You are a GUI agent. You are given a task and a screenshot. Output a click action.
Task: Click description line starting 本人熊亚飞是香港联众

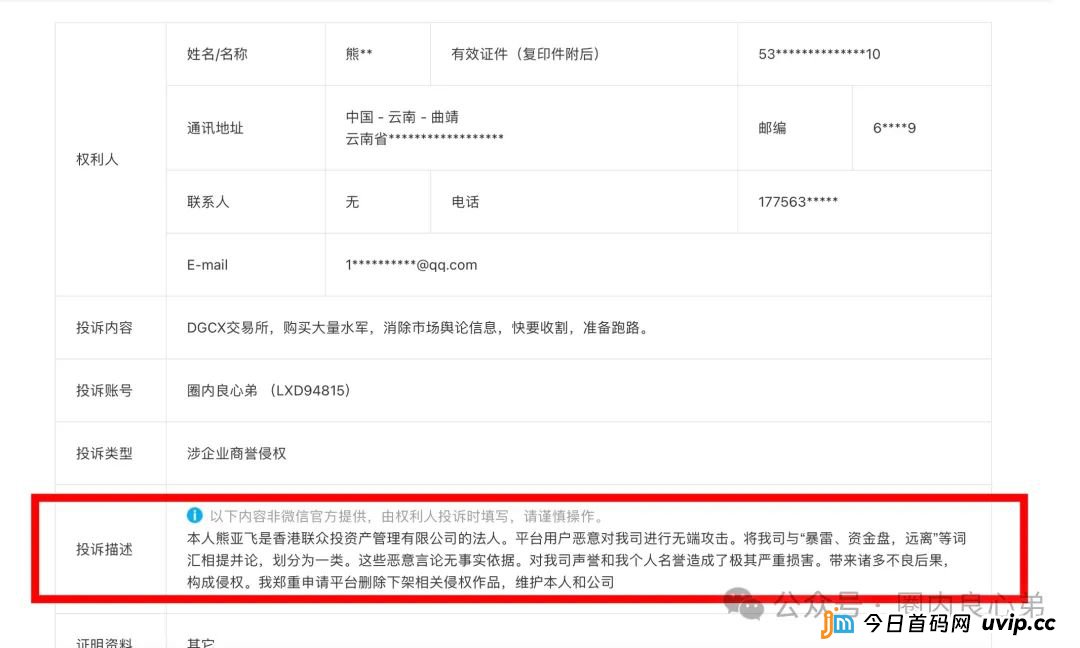pyautogui.click(x=577, y=538)
